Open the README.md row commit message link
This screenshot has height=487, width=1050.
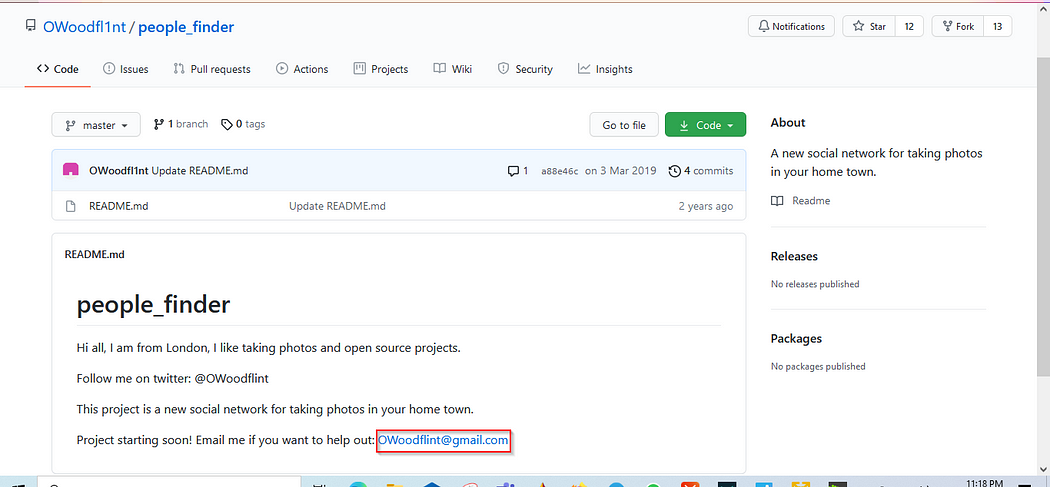coord(337,206)
